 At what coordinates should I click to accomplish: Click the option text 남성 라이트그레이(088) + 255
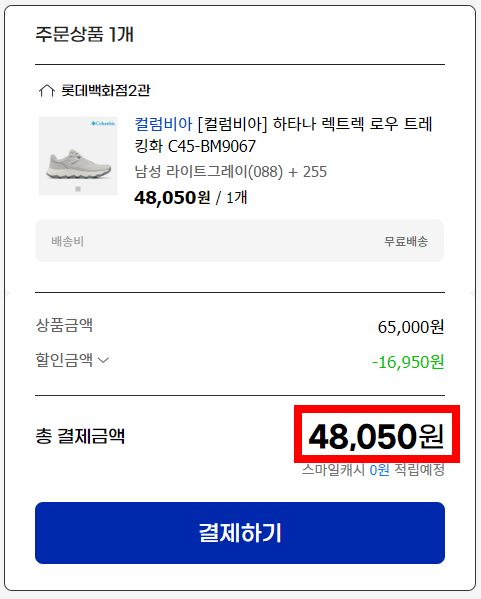231,172
